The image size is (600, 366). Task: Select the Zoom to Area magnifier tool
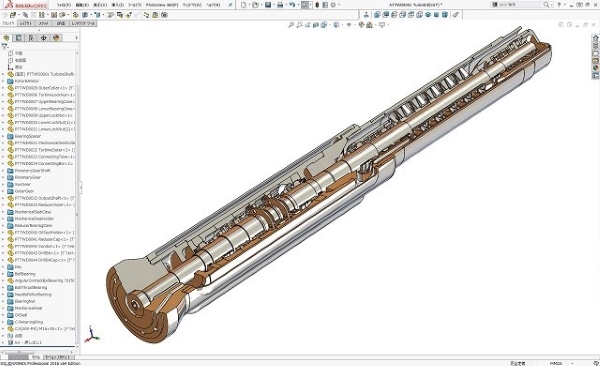tap(299, 25)
